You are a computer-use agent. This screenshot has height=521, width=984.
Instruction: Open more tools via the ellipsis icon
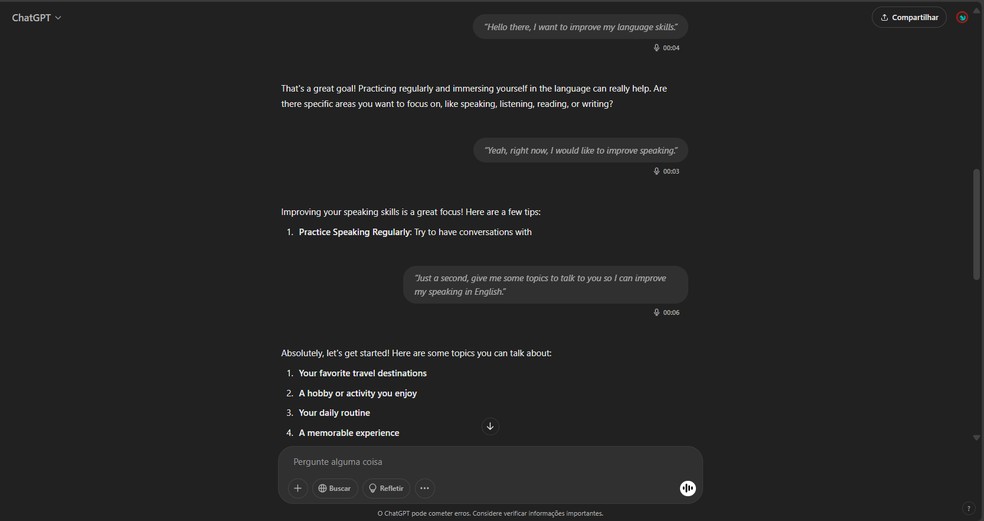(x=425, y=488)
